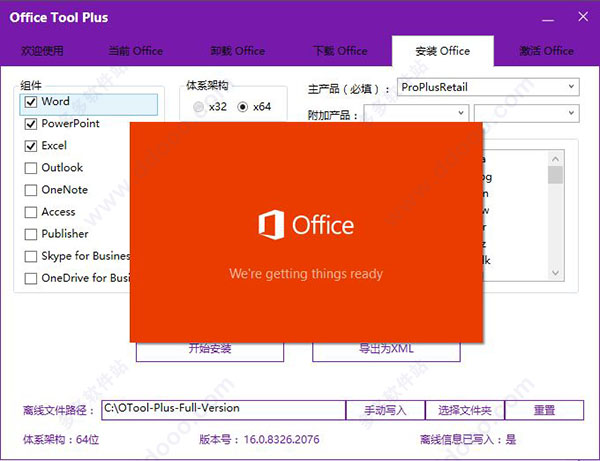The height and width of the screenshot is (461, 600).
Task: Switch to the 下载 Office tab
Action: click(340, 51)
